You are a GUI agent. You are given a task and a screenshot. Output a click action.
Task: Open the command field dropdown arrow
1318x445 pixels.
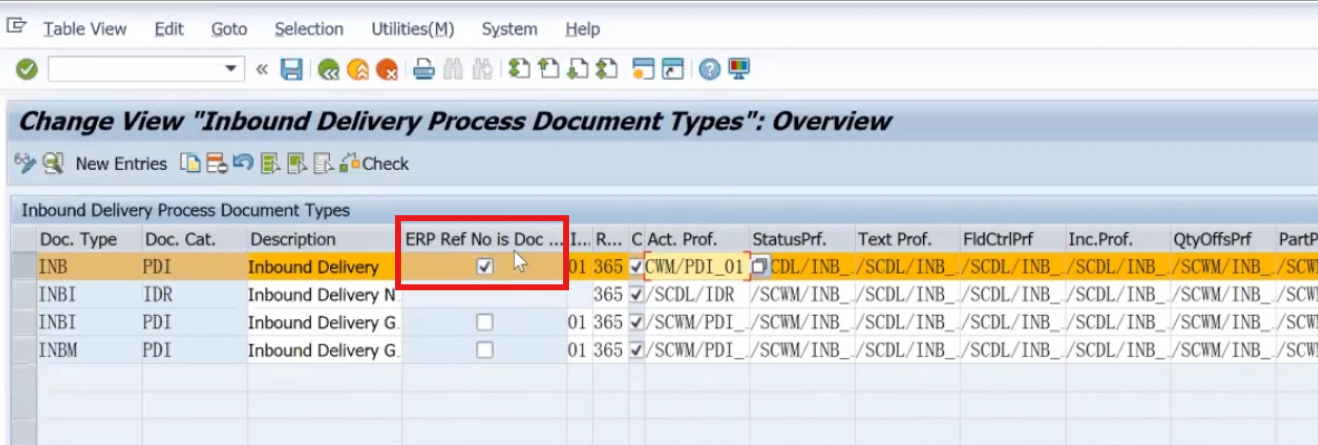coord(233,69)
